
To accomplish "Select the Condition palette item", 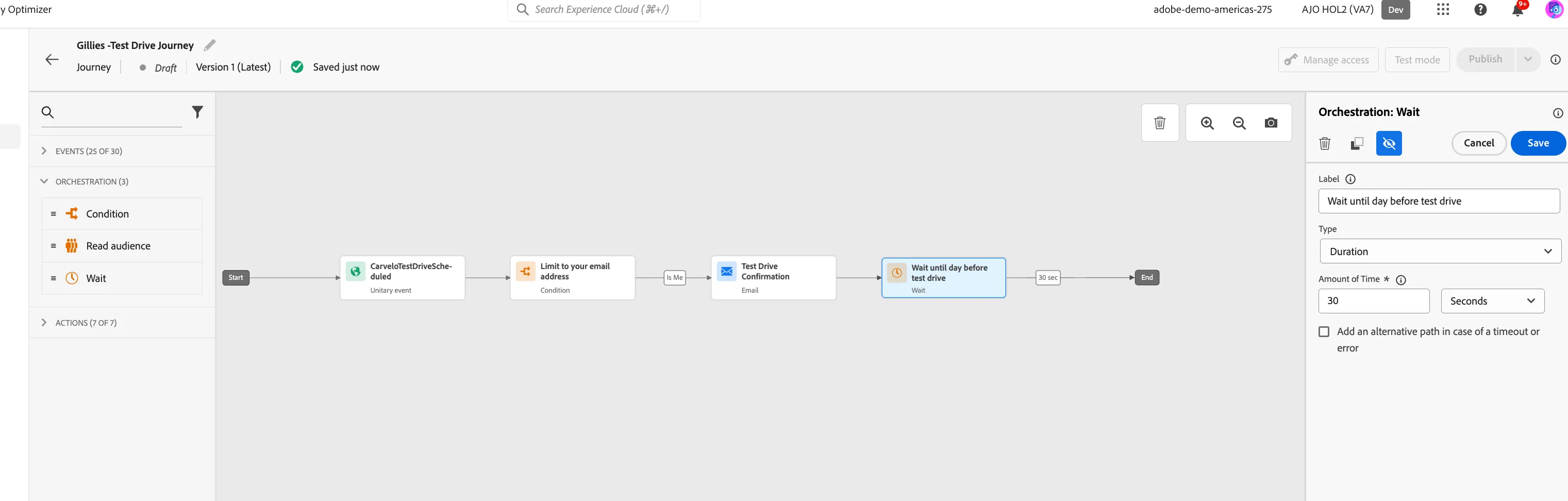I will 122,214.
